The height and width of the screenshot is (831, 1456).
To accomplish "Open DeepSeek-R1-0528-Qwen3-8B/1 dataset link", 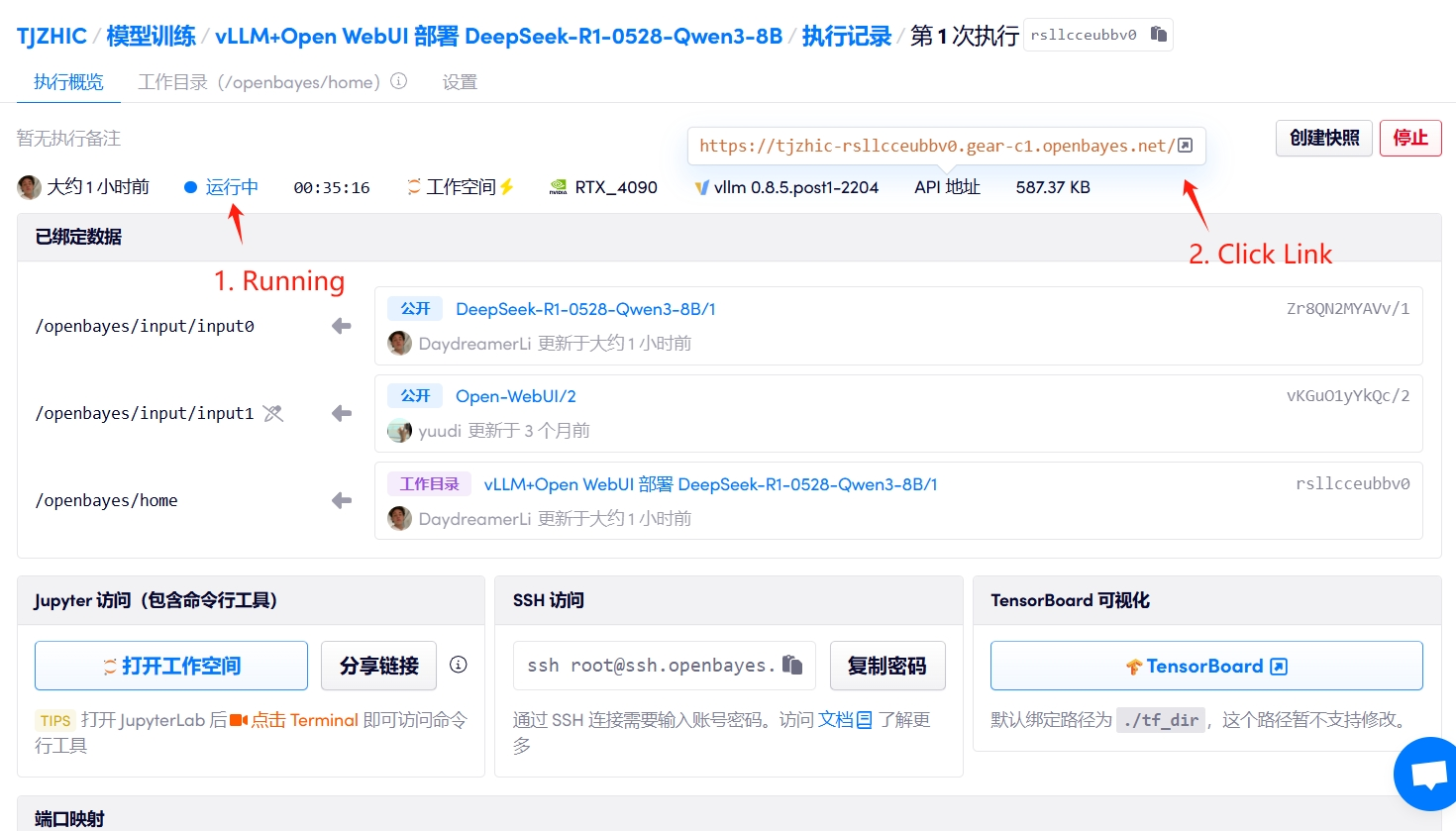I will (x=585, y=309).
